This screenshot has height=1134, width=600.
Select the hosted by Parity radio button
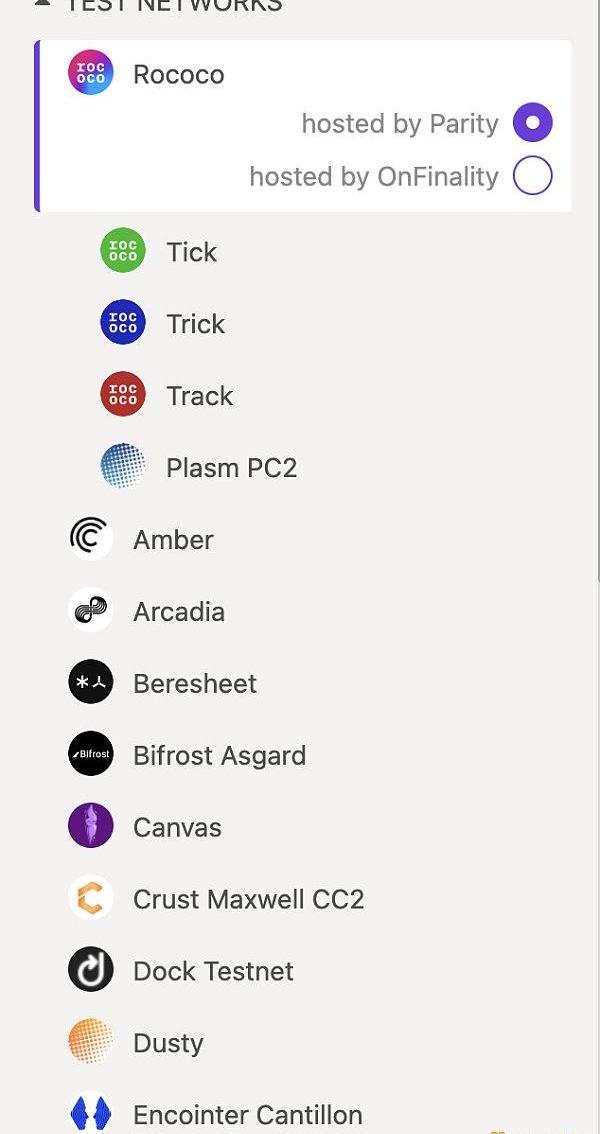click(x=532, y=123)
